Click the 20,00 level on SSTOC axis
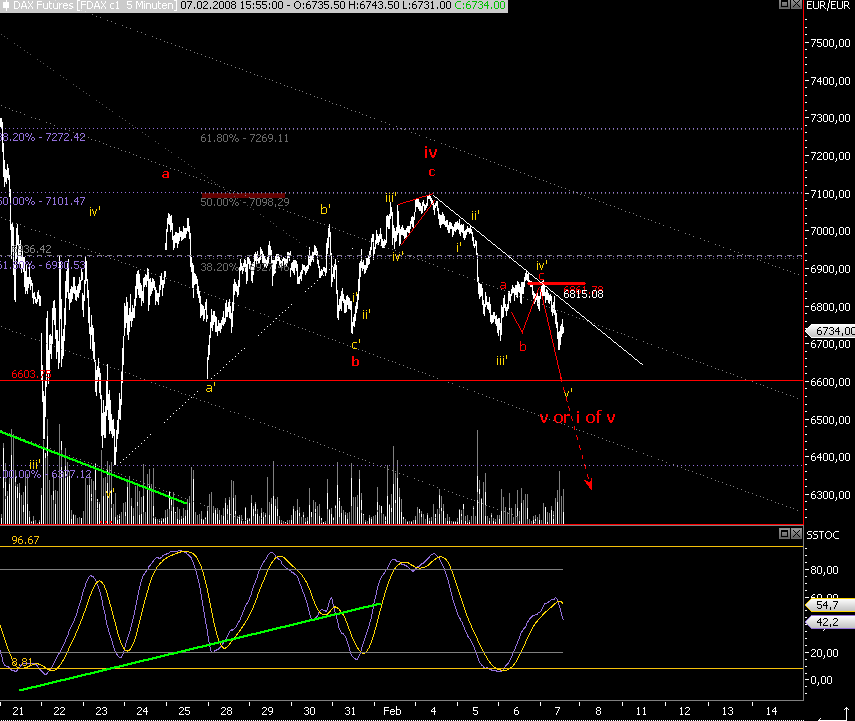This screenshot has height=721, width=855. coord(824,653)
